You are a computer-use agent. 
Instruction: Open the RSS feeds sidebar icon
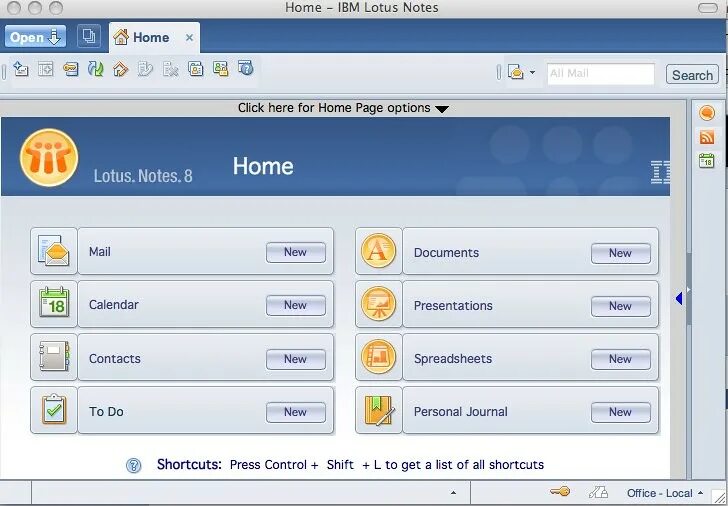click(707, 137)
